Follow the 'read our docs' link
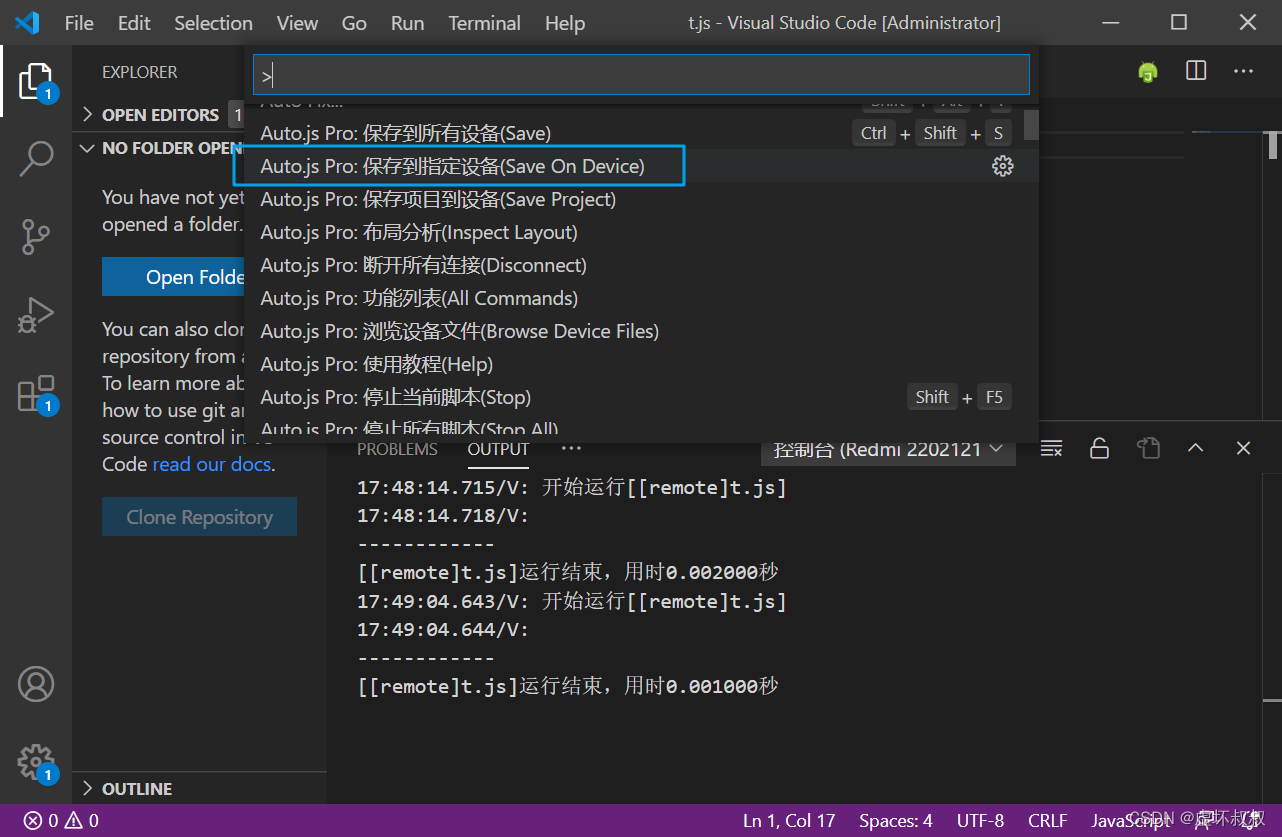The height and width of the screenshot is (837, 1282). pyautogui.click(x=211, y=464)
